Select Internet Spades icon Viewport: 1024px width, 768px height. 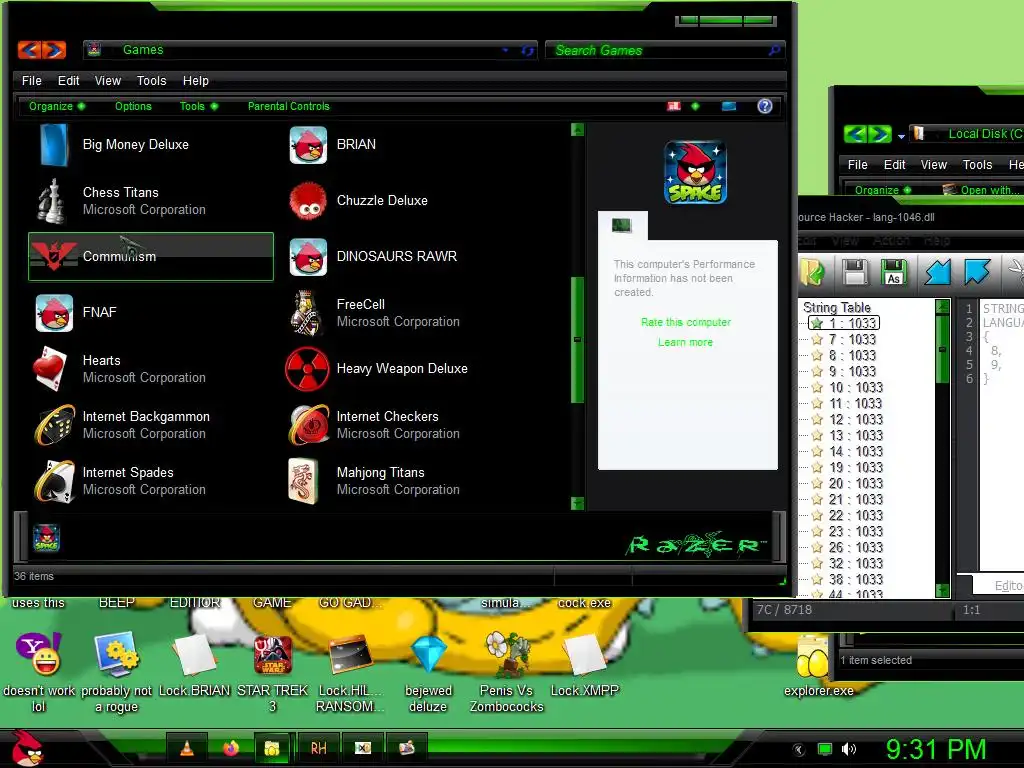[x=55, y=481]
